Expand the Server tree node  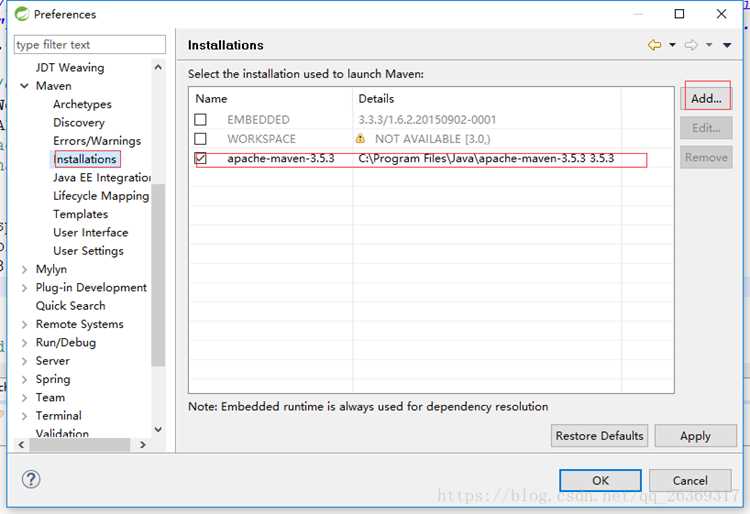(24, 361)
